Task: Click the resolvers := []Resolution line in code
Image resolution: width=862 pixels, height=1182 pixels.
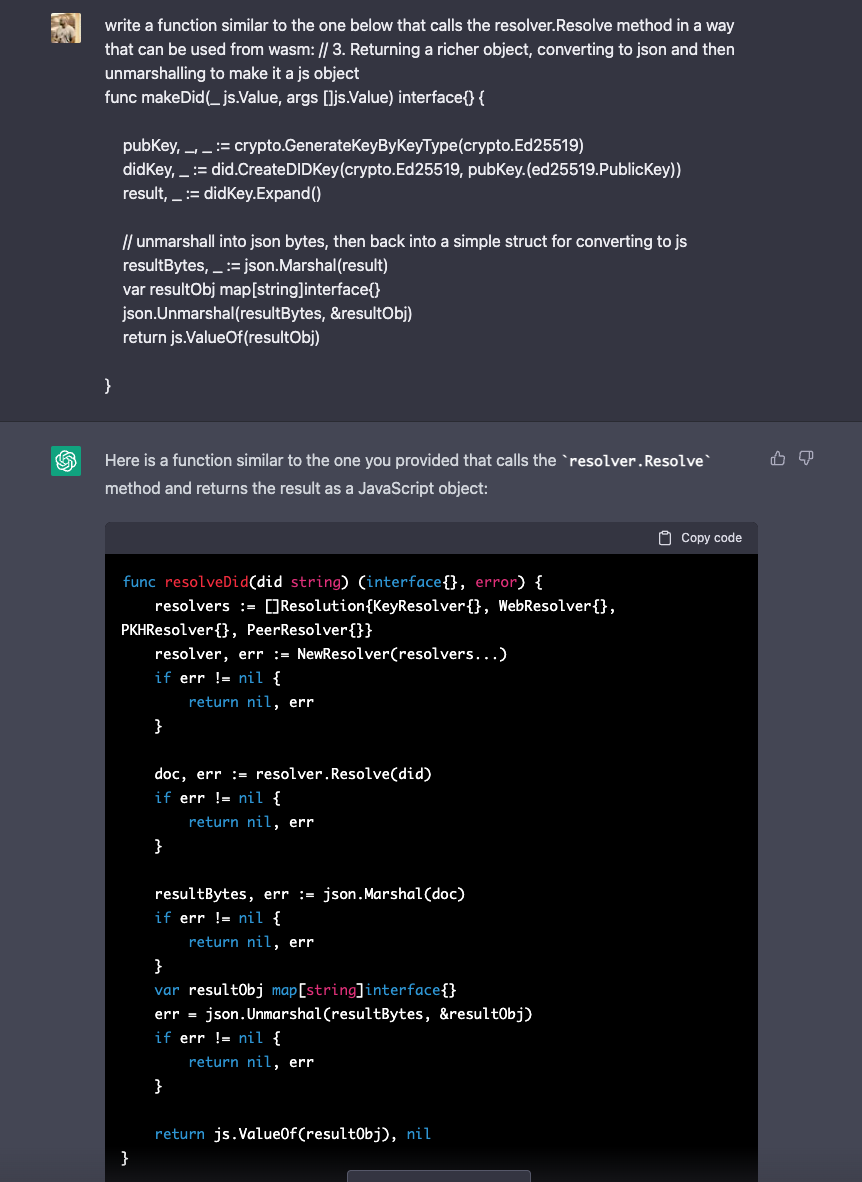Action: [384, 606]
